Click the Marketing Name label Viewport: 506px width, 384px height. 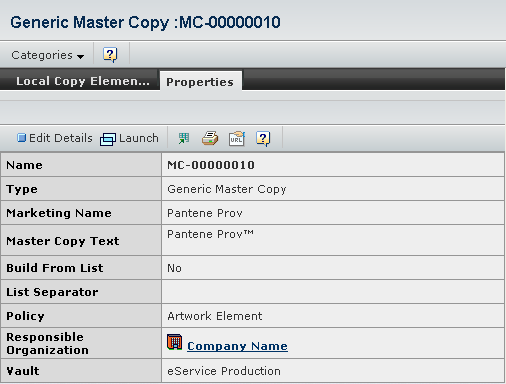point(59,213)
